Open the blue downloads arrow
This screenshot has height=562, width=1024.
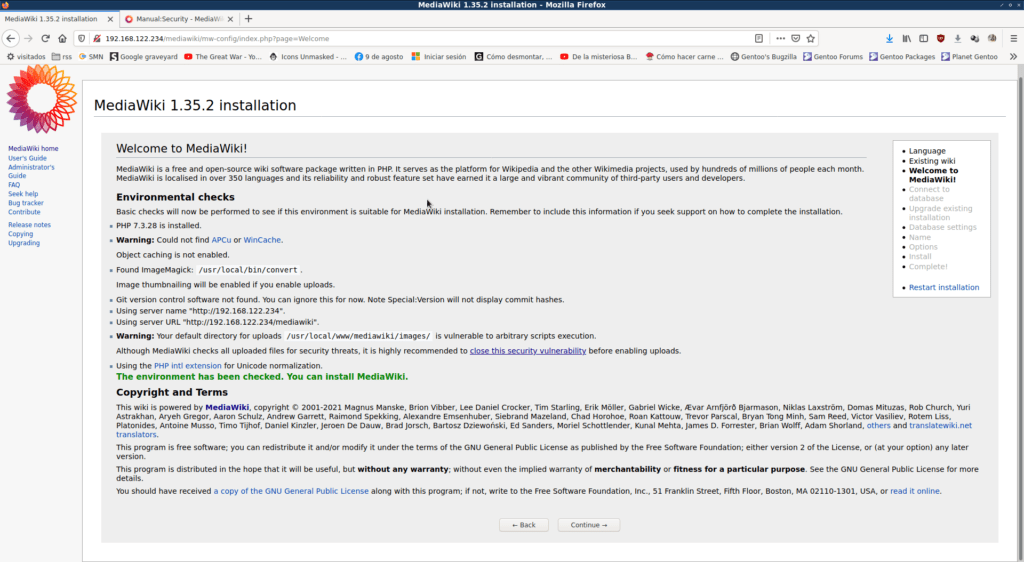889,39
